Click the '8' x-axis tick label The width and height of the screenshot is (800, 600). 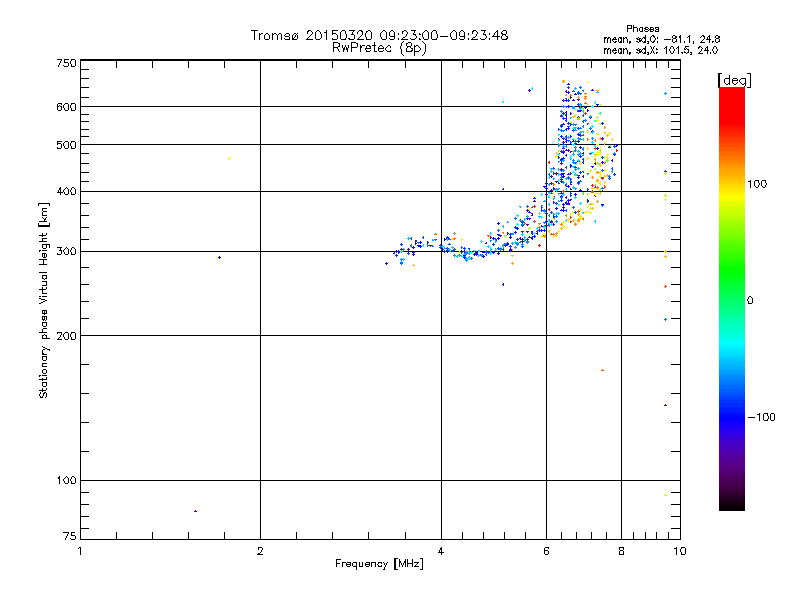point(621,551)
